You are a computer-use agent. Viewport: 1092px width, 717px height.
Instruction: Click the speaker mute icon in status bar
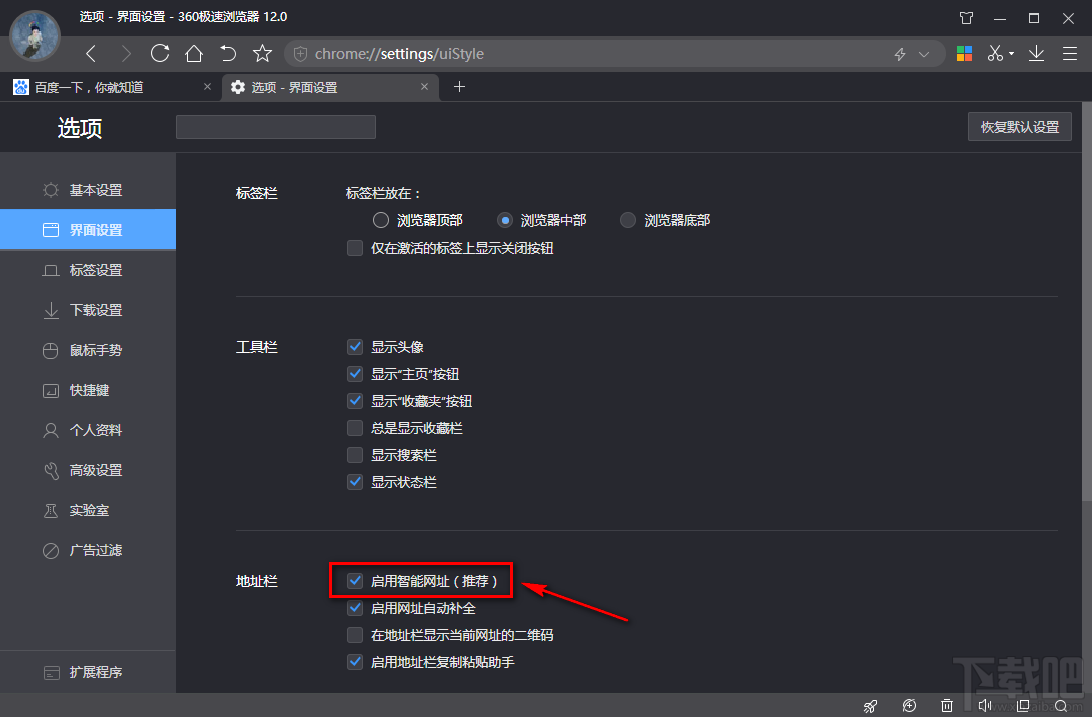tap(985, 706)
